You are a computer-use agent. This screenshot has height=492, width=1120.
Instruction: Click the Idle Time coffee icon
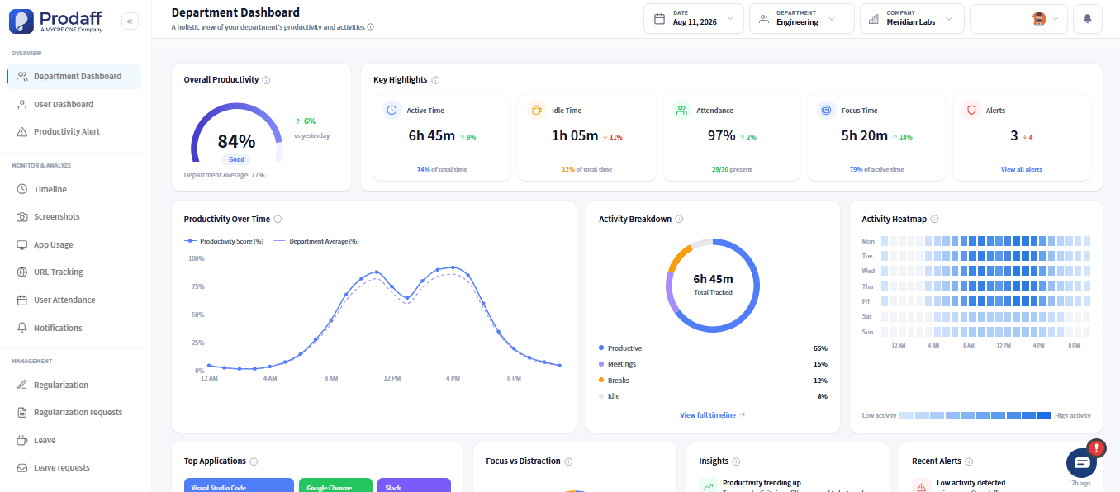coord(536,111)
